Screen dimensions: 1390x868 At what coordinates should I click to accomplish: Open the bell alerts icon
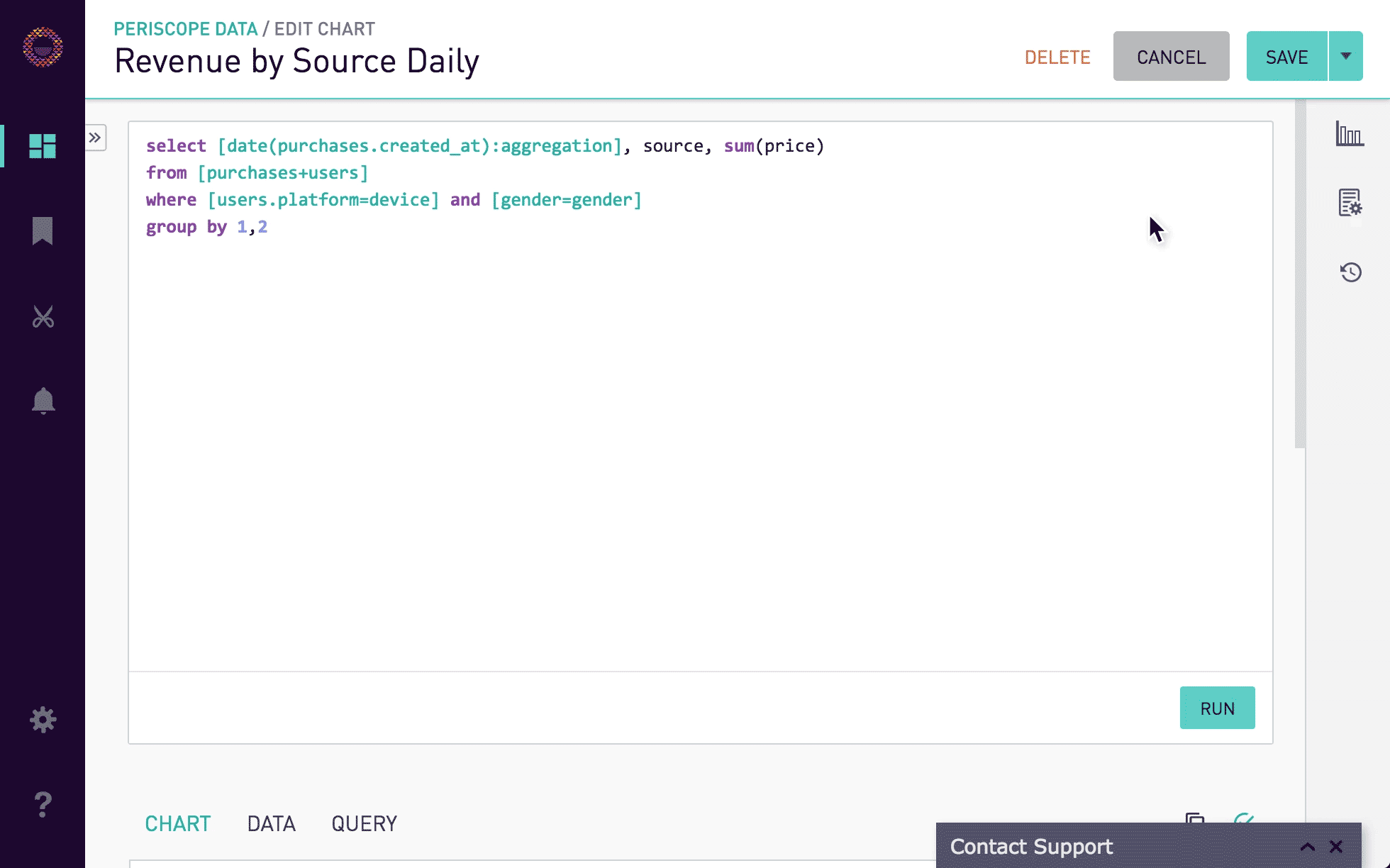43,401
